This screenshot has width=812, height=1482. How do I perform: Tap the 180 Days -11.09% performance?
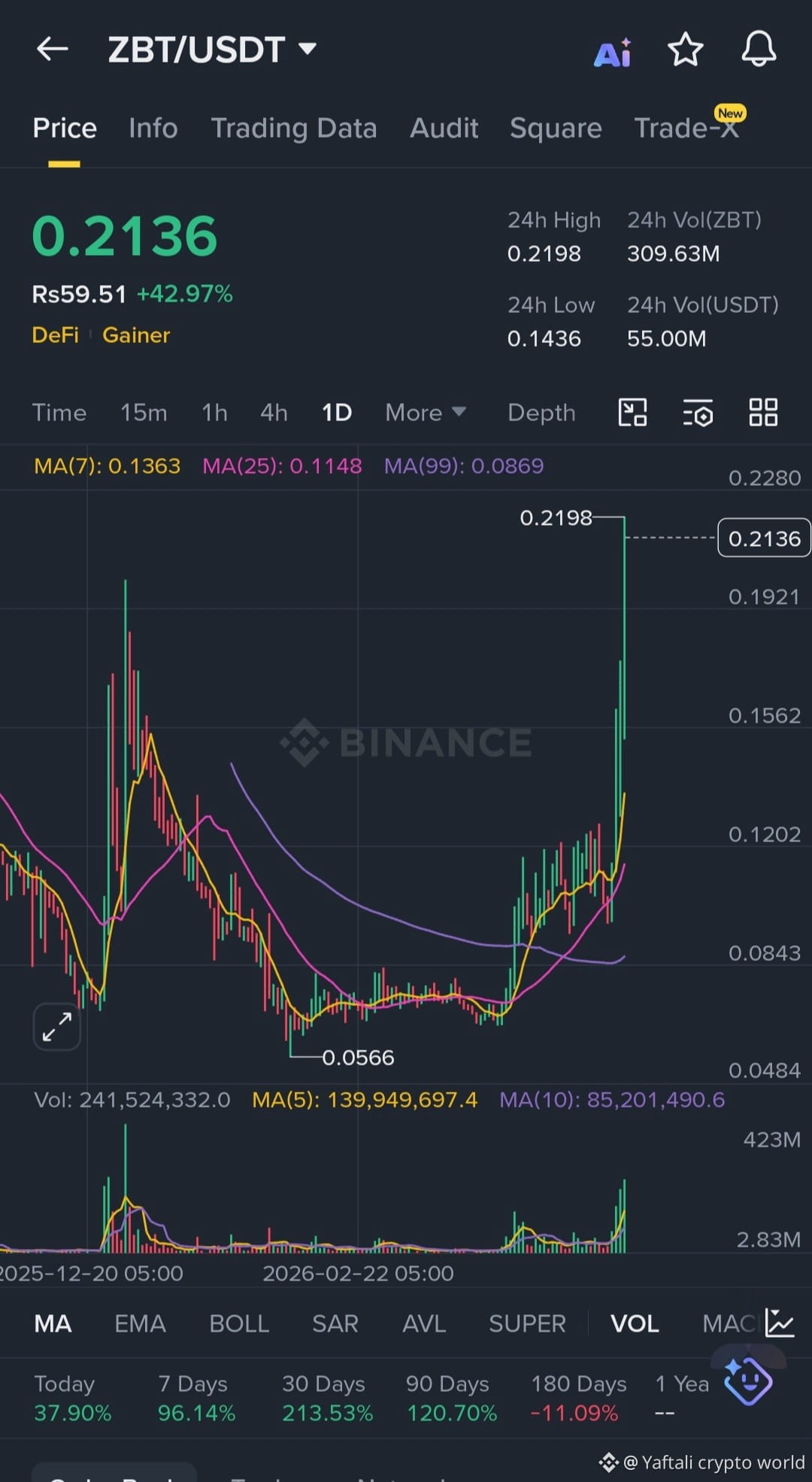click(578, 1399)
